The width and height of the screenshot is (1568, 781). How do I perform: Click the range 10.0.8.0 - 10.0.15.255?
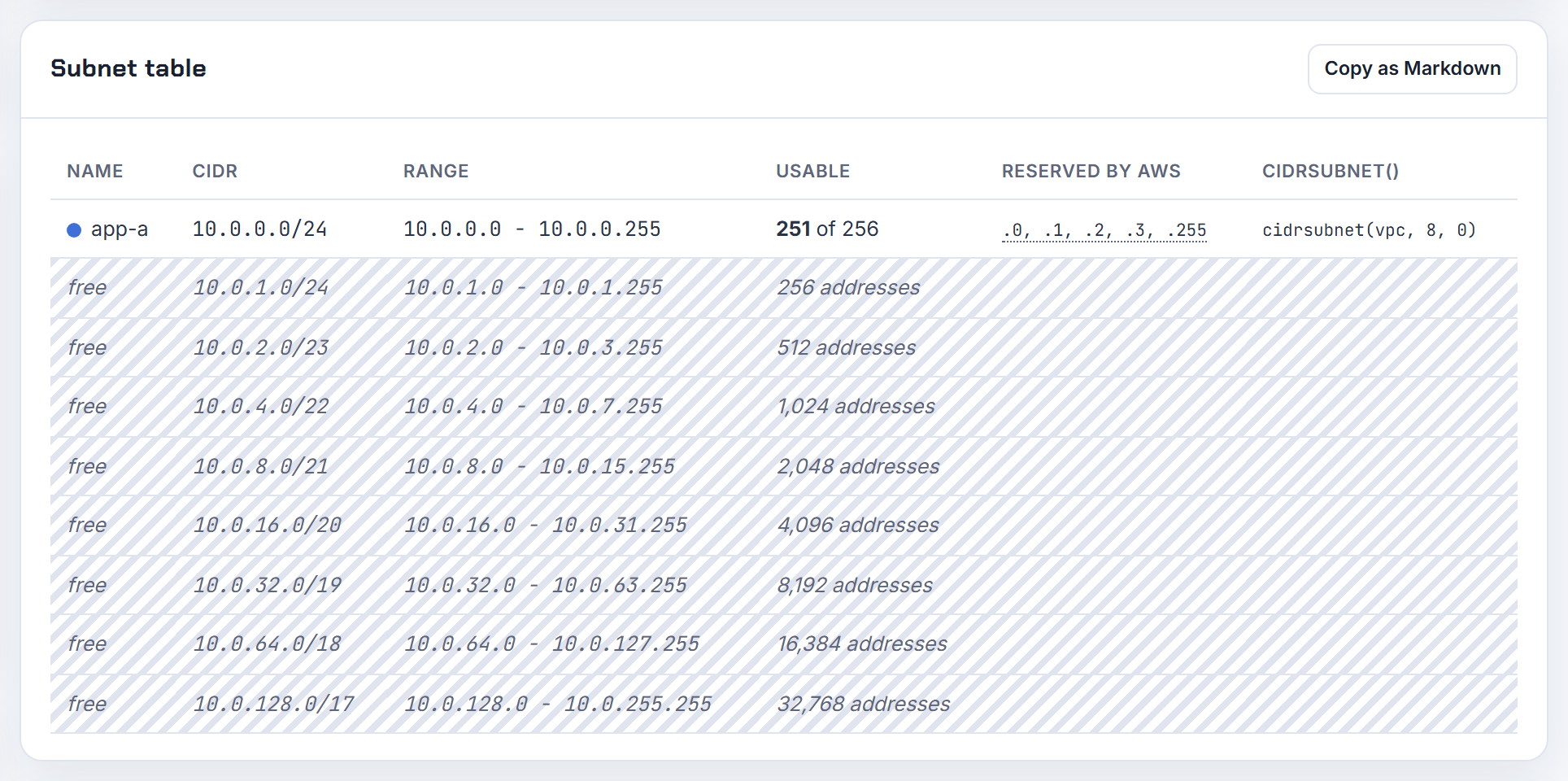click(539, 467)
